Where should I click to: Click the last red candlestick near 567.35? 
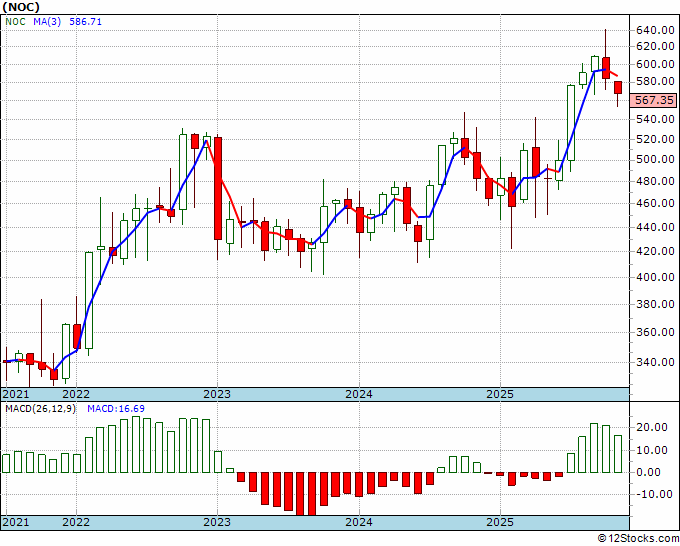point(618,87)
